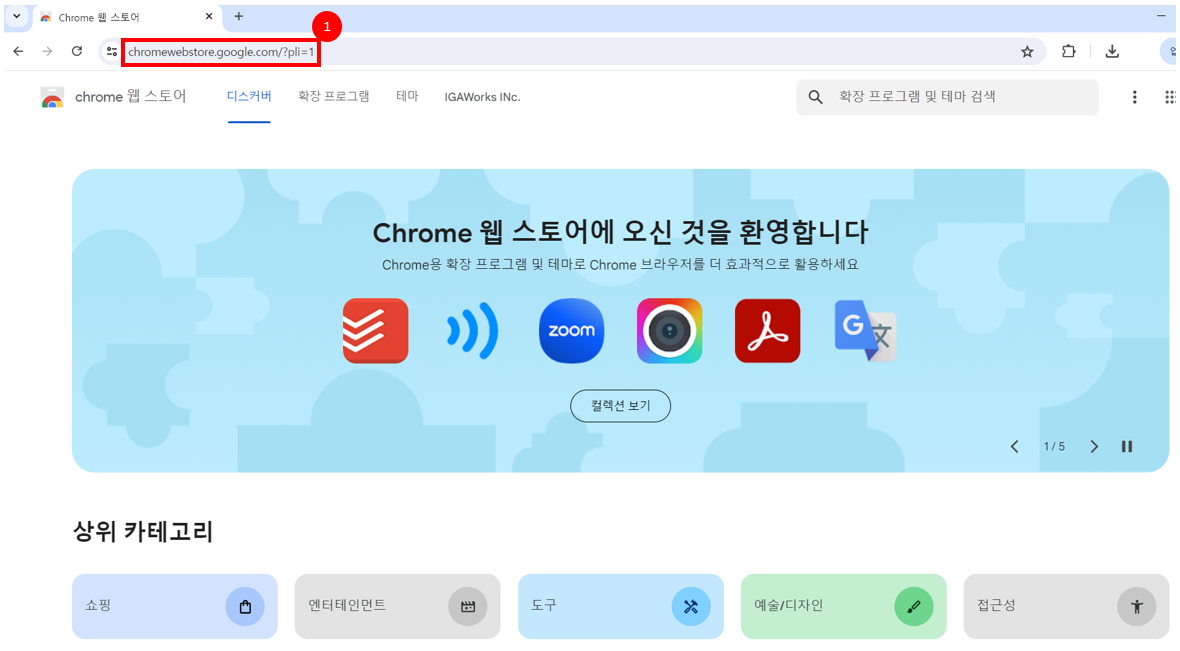
Task: Select the blue sound-wave extension icon
Action: pos(473,330)
